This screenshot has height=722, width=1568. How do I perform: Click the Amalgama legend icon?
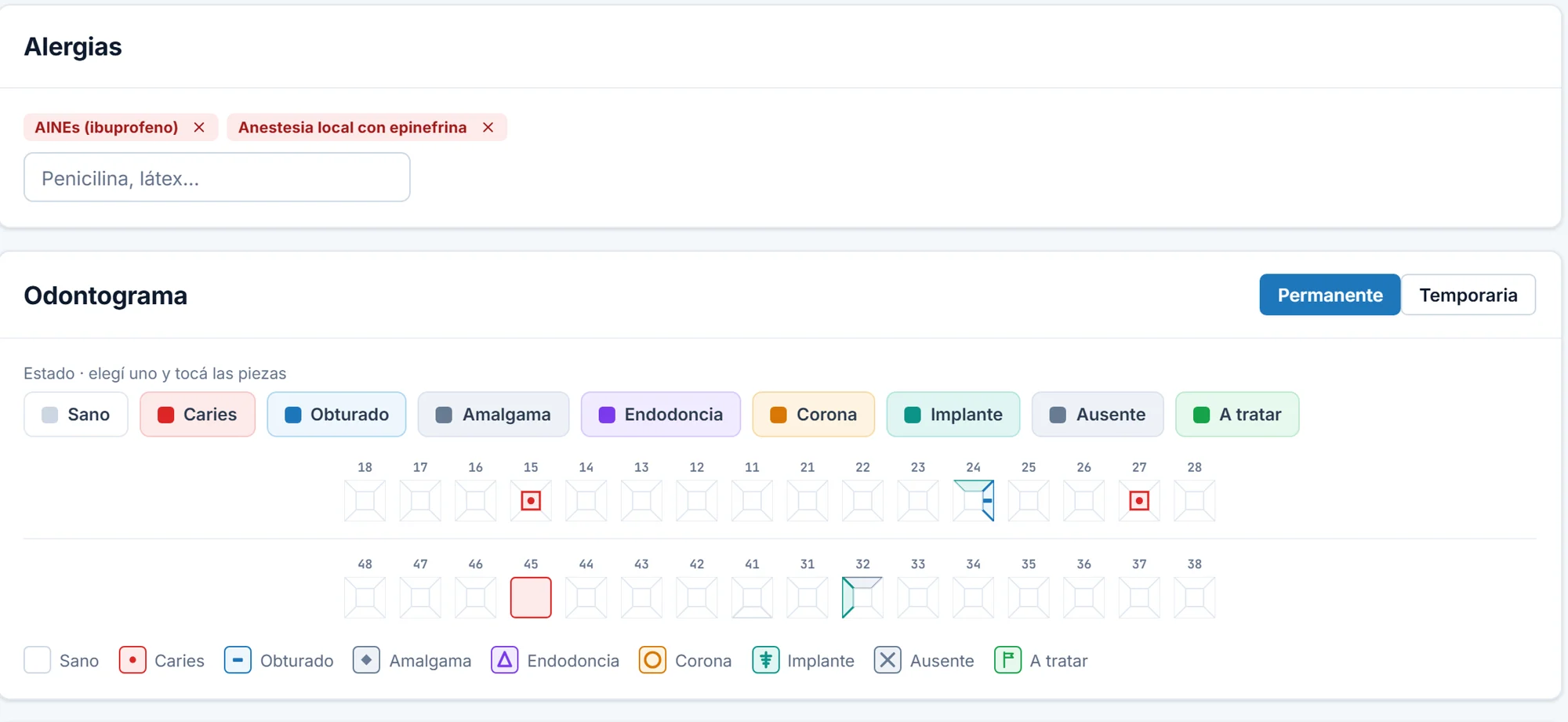(x=366, y=660)
